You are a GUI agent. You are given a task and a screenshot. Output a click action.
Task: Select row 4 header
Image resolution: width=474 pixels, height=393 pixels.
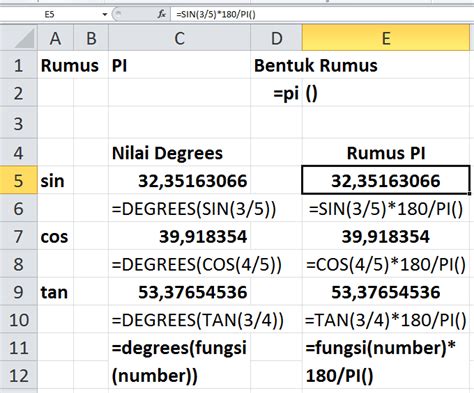coord(19,152)
